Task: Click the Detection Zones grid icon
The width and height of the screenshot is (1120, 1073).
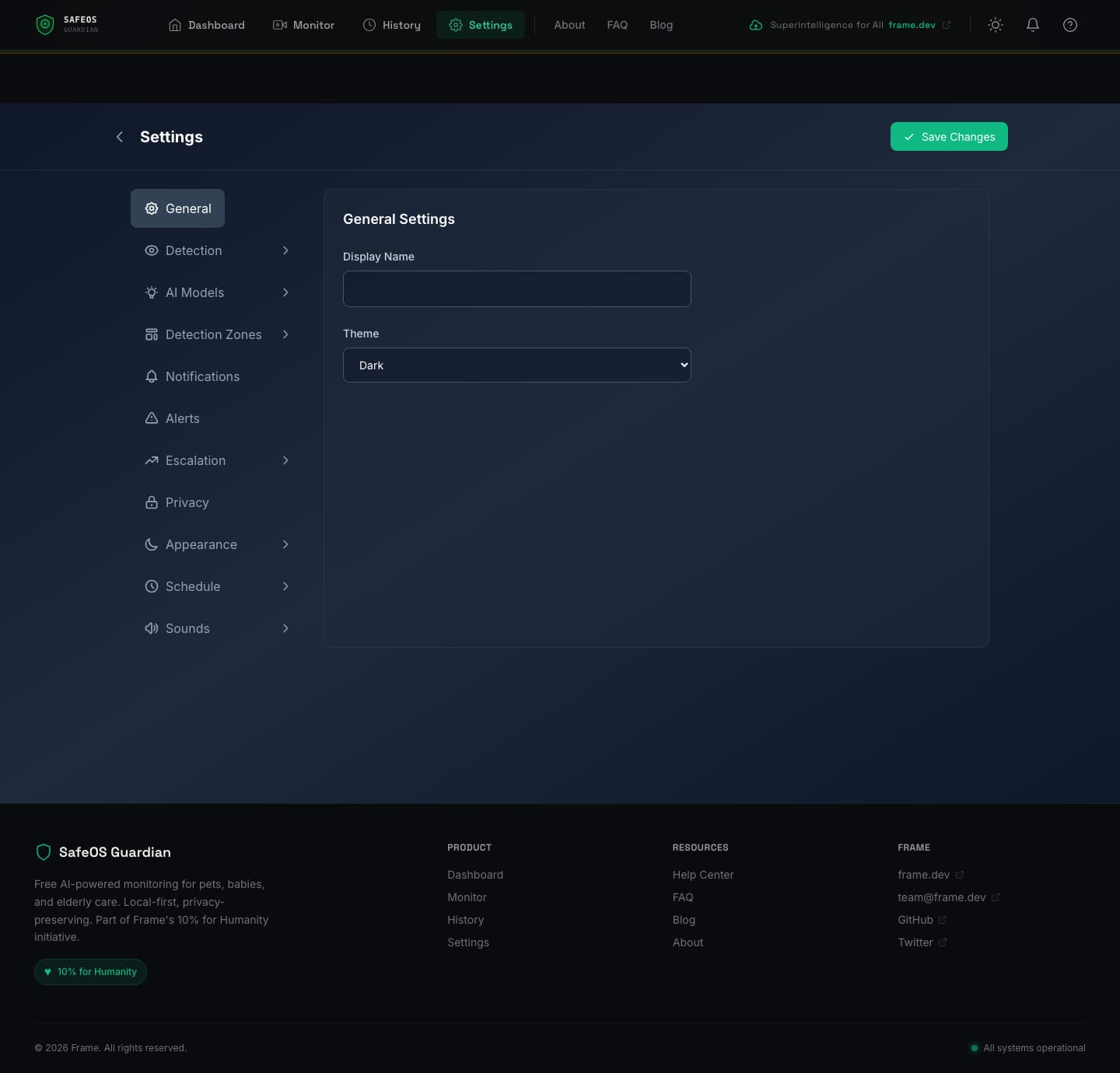Action: tap(151, 334)
